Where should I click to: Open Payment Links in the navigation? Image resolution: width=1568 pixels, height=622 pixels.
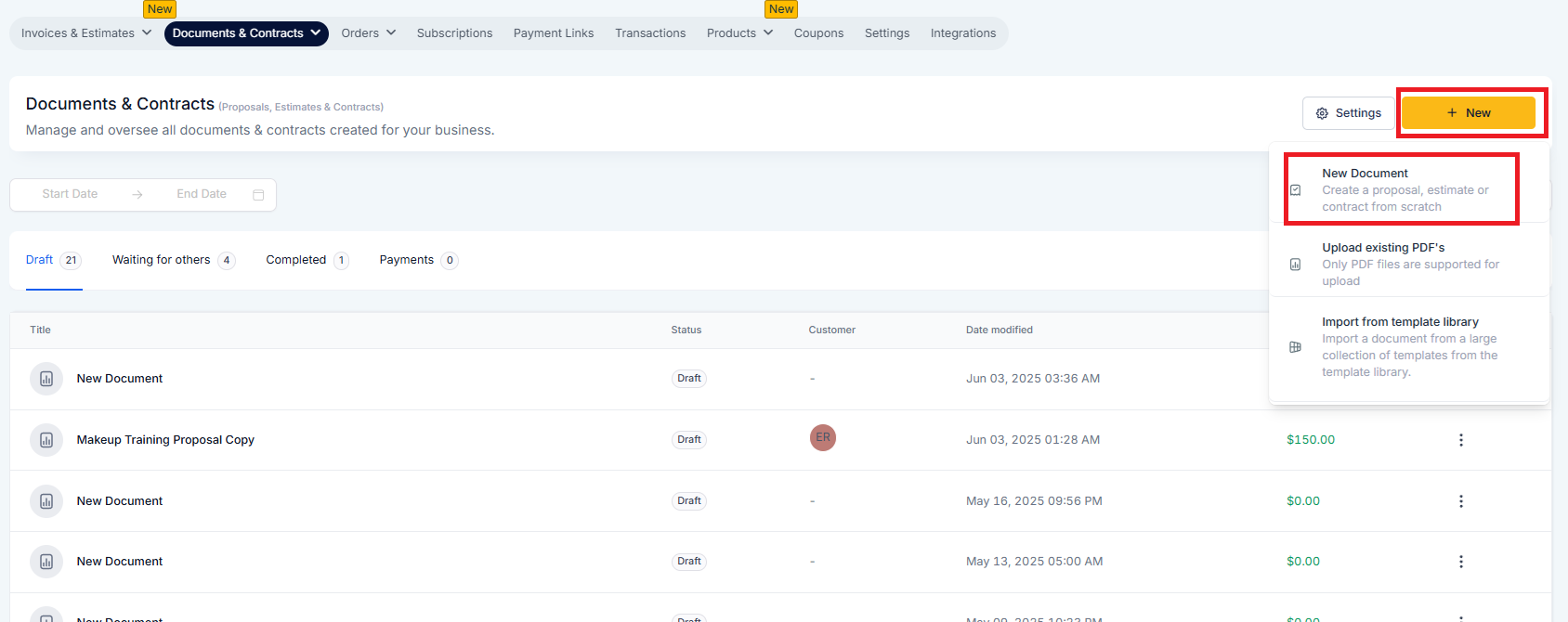coord(554,33)
